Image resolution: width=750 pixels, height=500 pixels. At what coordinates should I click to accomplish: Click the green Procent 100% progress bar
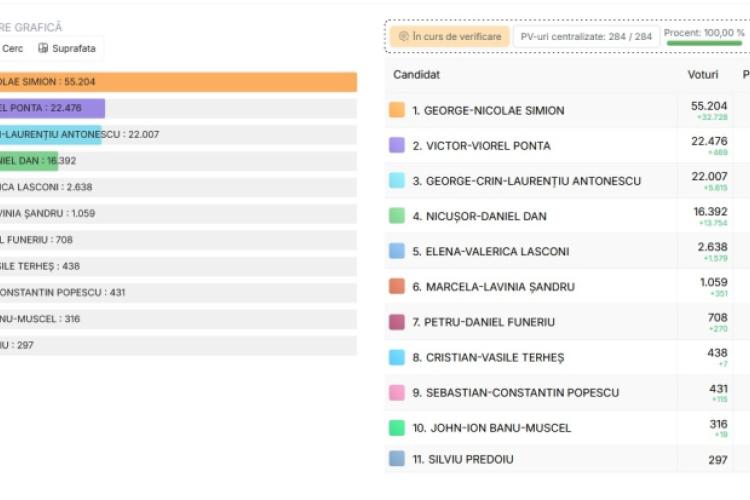click(705, 43)
